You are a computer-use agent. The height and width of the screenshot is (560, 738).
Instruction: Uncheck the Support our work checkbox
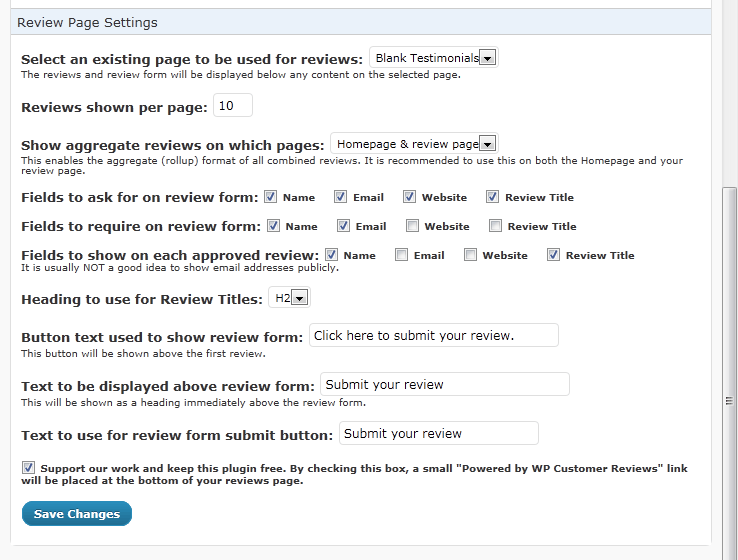click(28, 467)
